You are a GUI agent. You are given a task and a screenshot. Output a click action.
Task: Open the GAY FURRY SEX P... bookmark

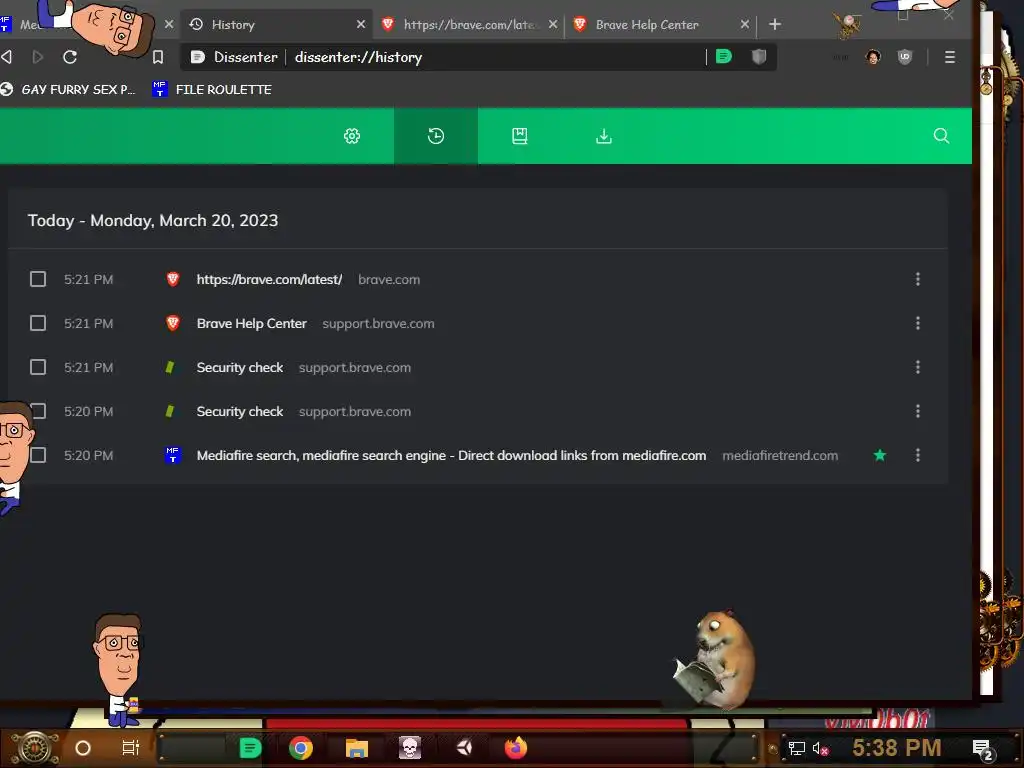coord(68,89)
